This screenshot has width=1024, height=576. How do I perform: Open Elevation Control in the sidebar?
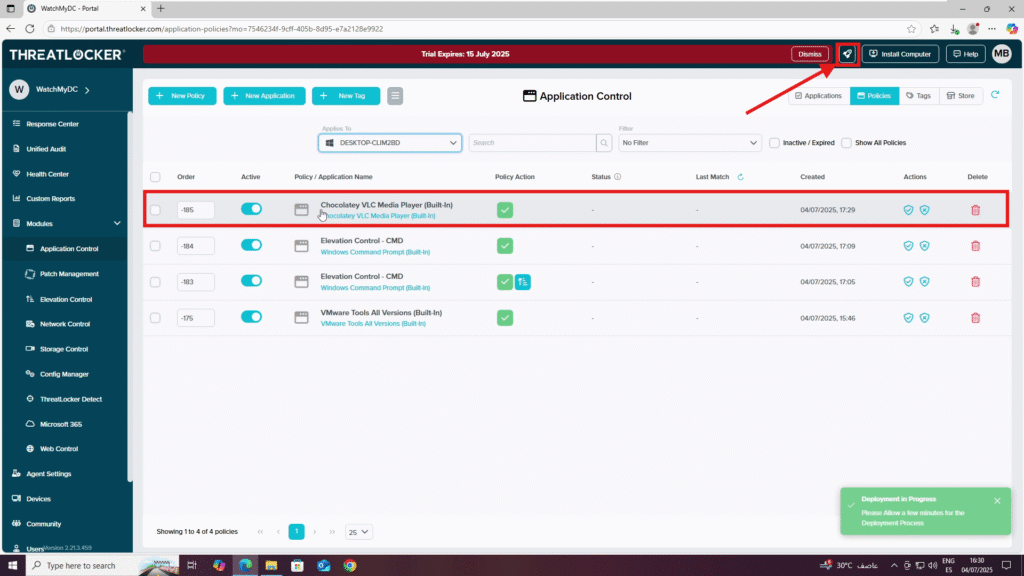tap(66, 300)
